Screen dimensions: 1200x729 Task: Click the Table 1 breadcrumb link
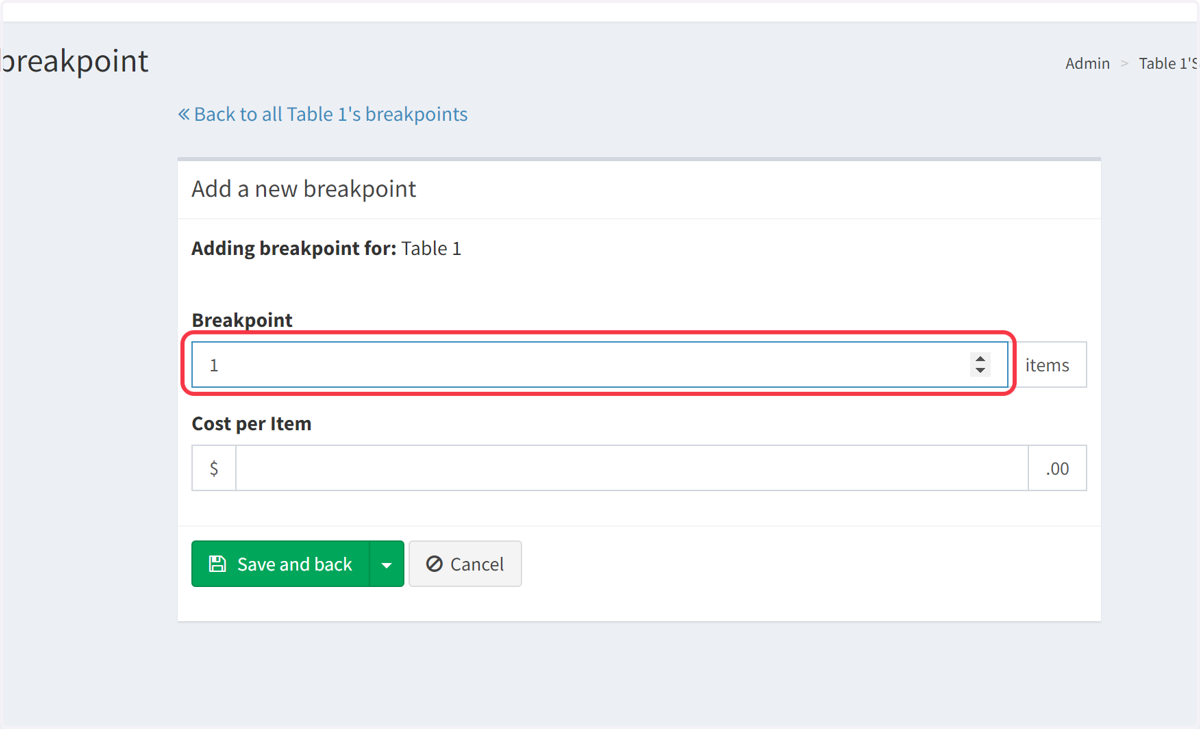click(x=1169, y=63)
